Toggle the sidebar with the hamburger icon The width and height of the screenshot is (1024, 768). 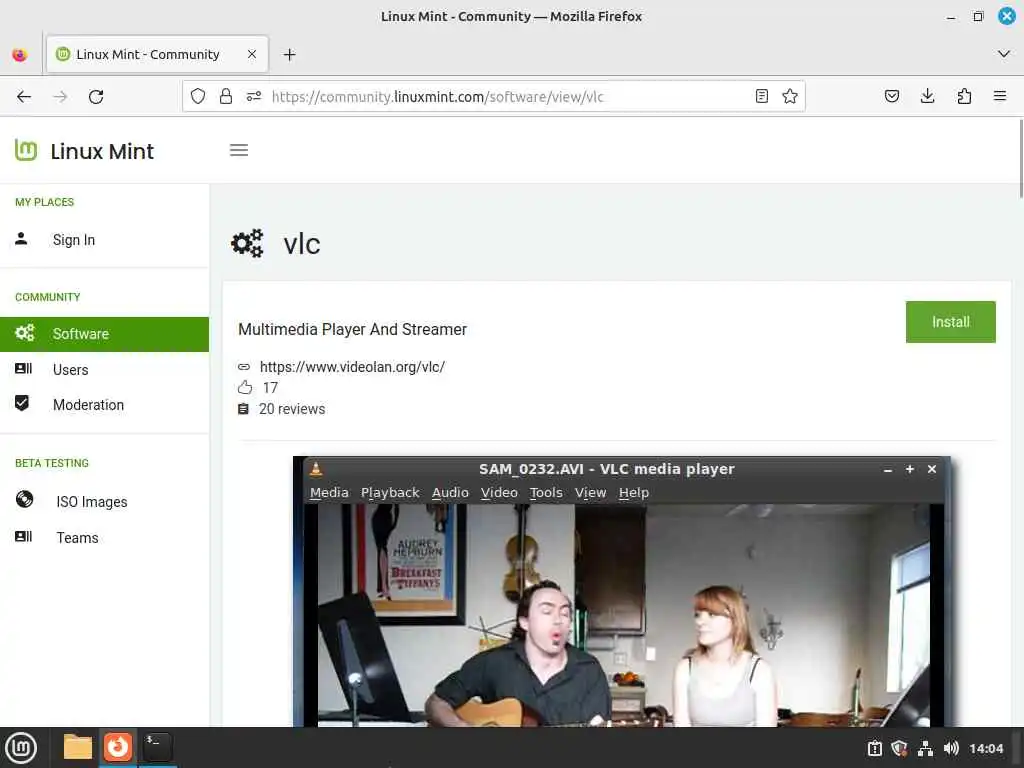click(x=239, y=150)
